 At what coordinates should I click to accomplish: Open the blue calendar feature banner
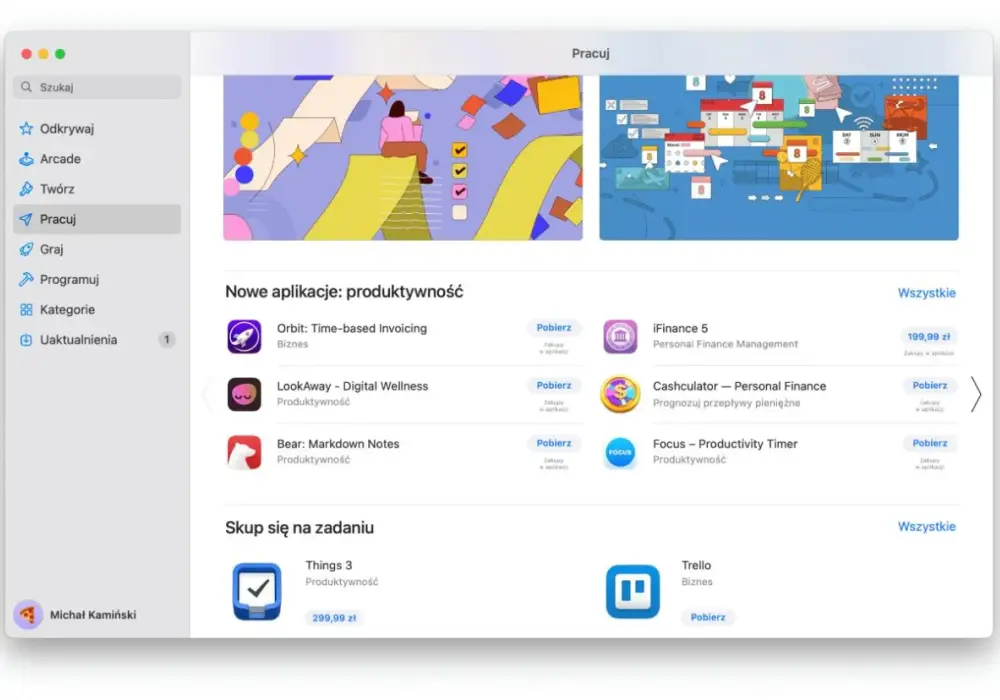click(x=779, y=157)
